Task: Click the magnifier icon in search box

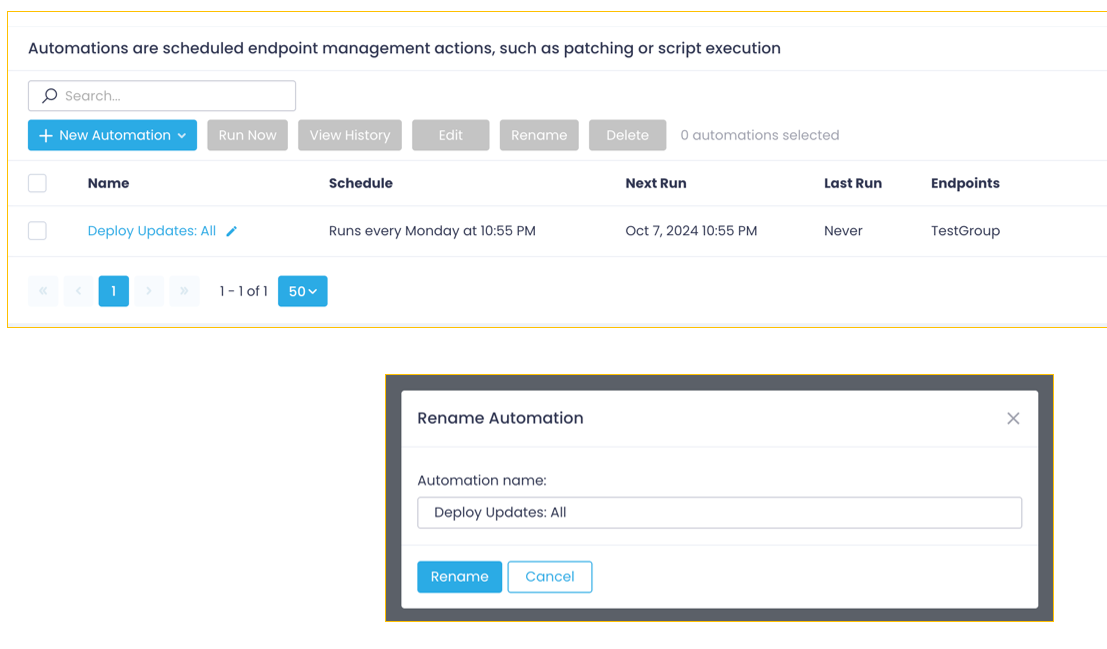Action: point(49,96)
